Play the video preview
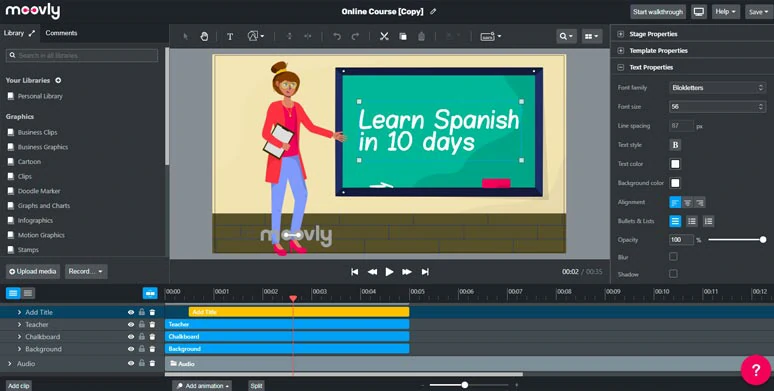 coord(389,272)
